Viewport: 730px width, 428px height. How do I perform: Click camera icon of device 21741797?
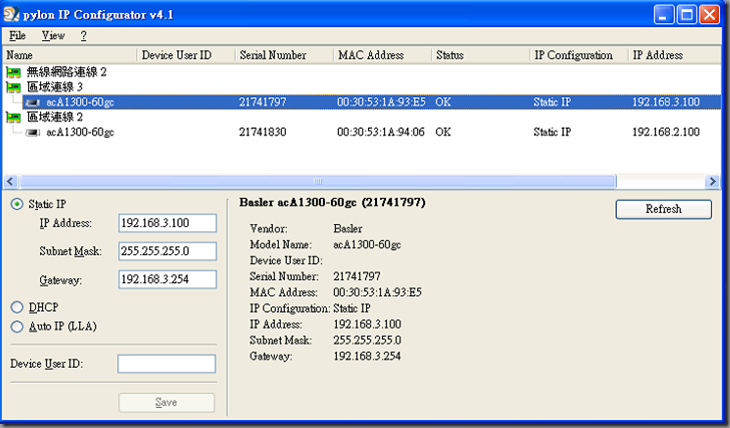pyautogui.click(x=33, y=102)
